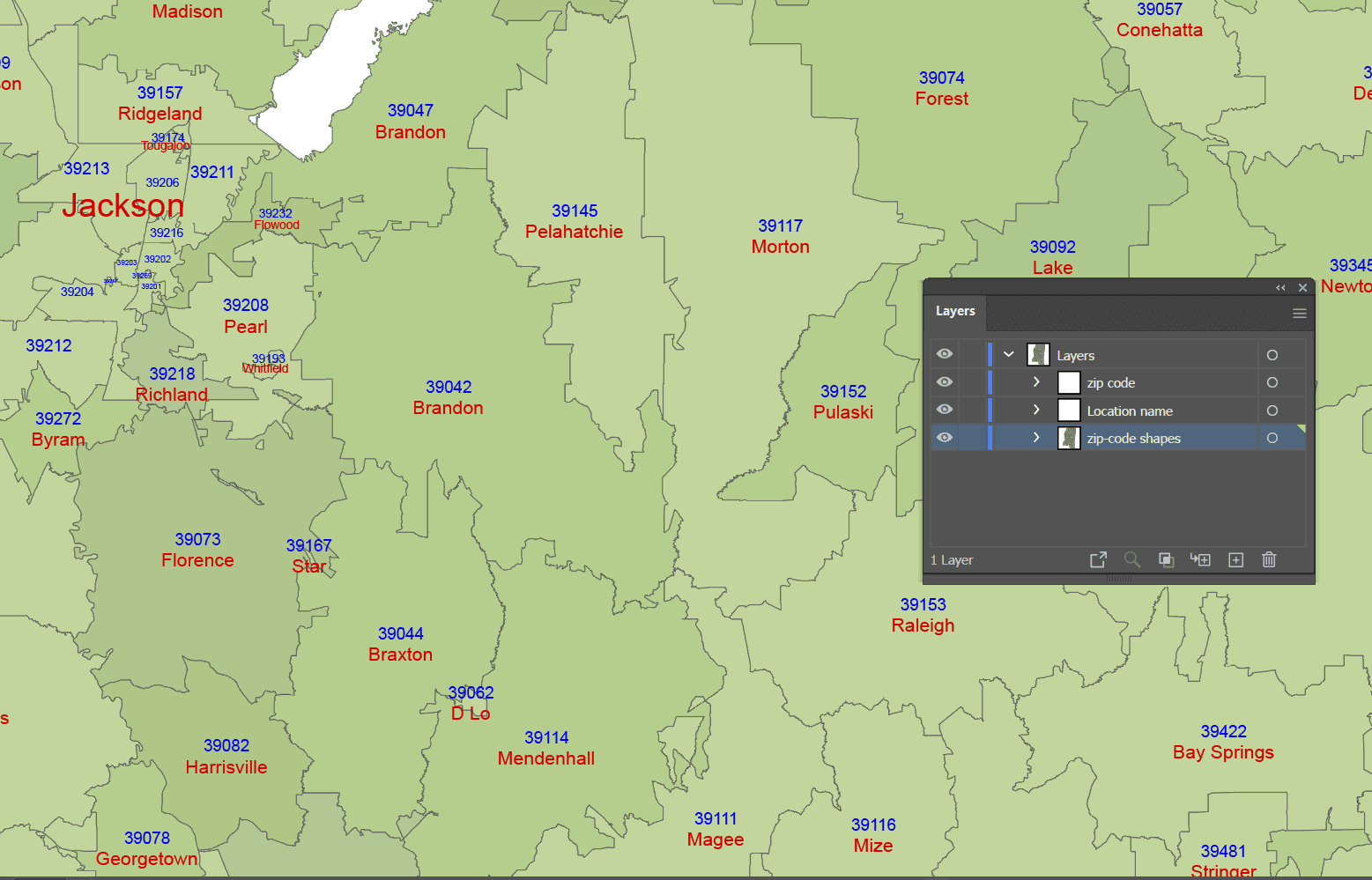Collapse the top-level Layers group
The height and width of the screenshot is (880, 1372).
(1009, 355)
